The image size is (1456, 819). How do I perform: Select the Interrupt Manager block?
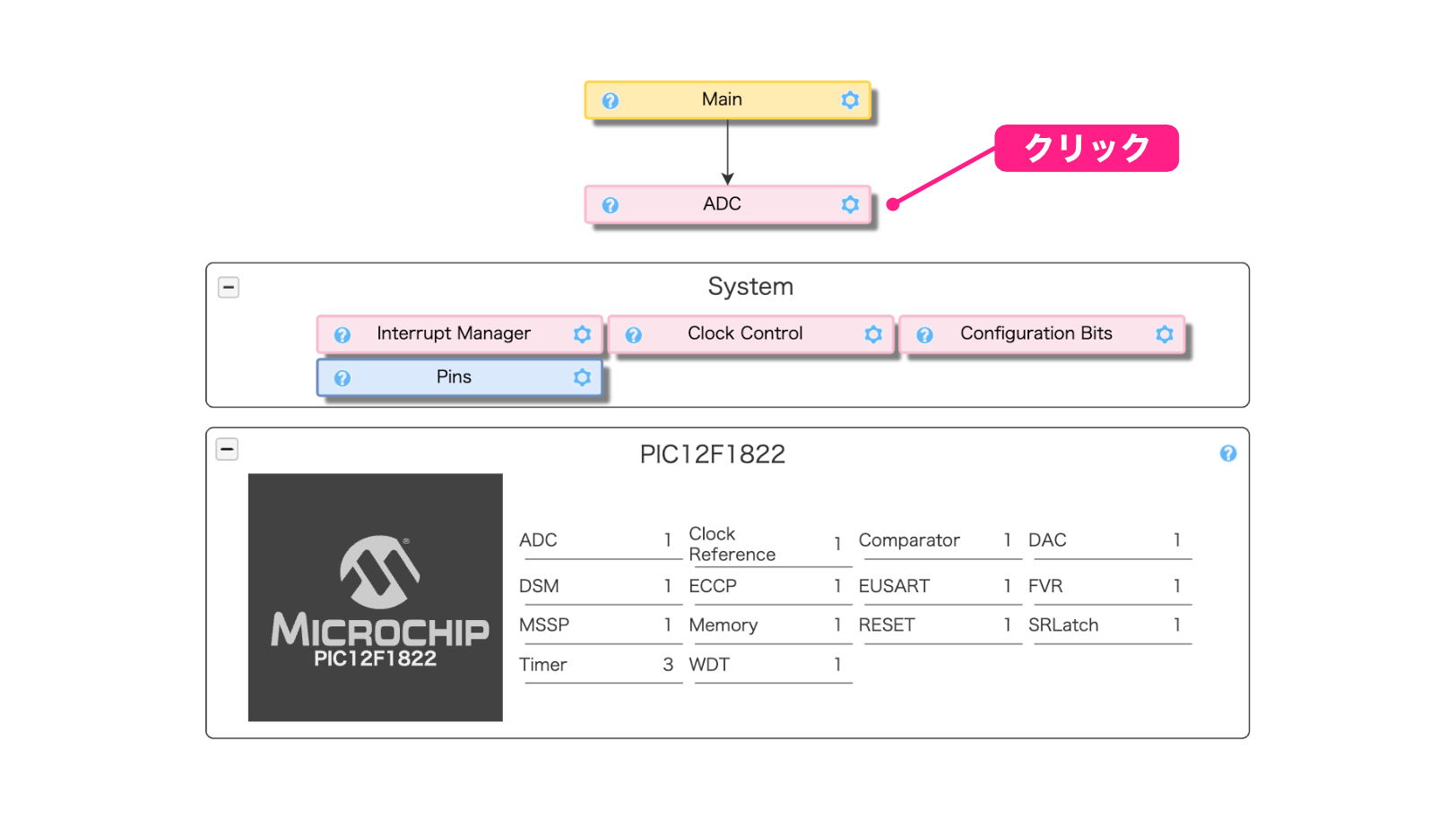459,334
